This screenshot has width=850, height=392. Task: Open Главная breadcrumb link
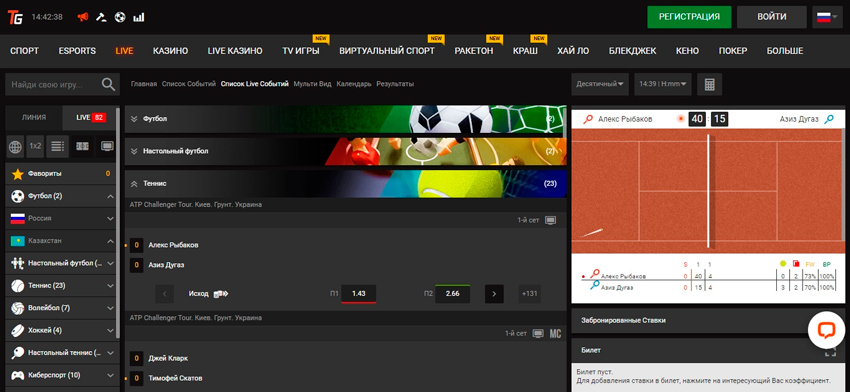[x=144, y=84]
